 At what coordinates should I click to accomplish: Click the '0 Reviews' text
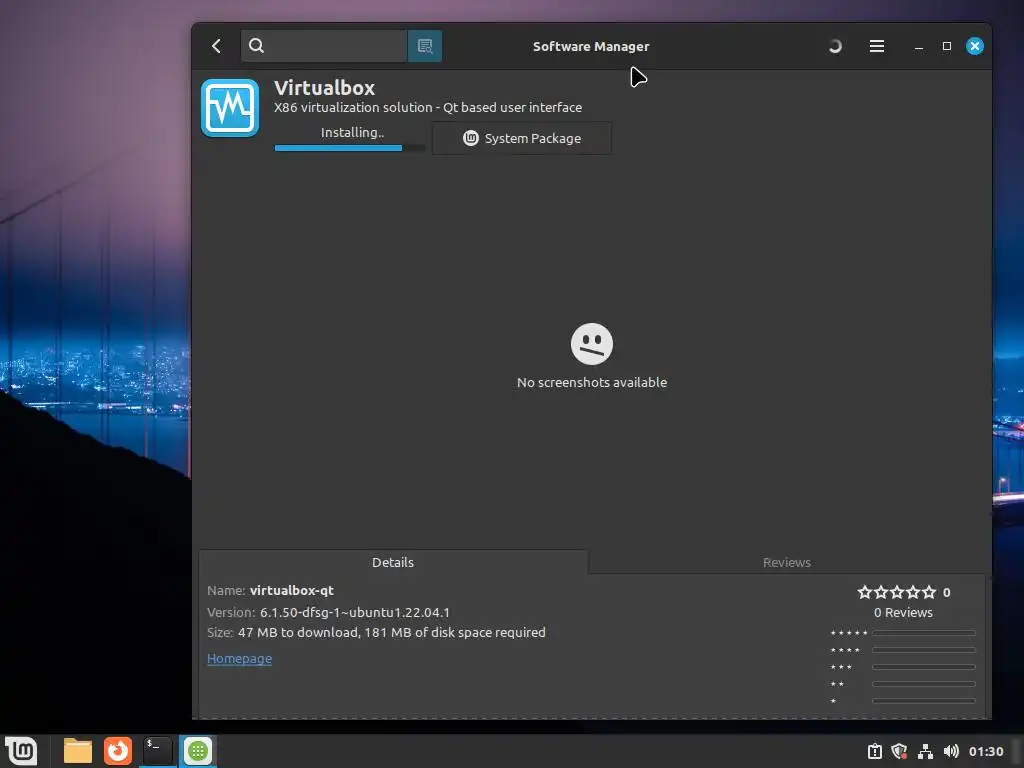pos(903,613)
